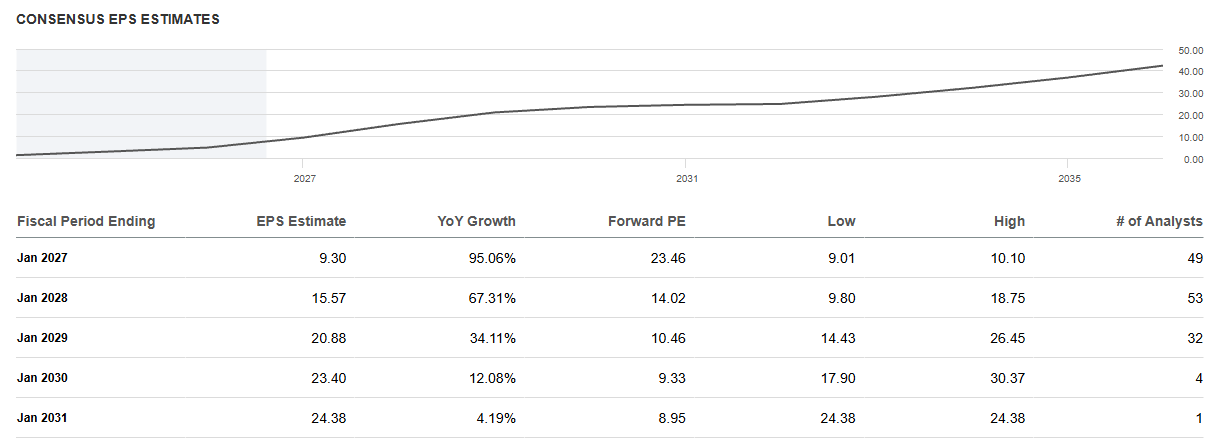1220x444 pixels.
Task: Click the Low column header
Action: 842,221
